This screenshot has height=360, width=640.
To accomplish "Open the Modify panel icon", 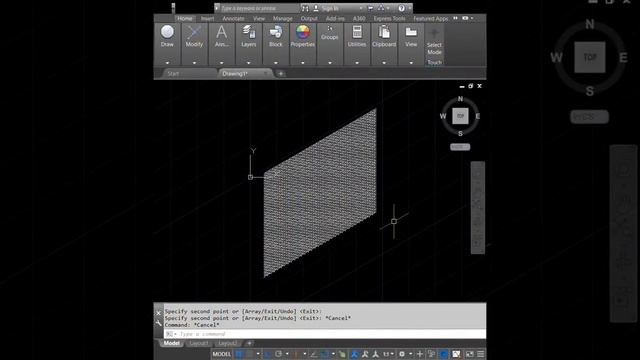I will point(194,32).
